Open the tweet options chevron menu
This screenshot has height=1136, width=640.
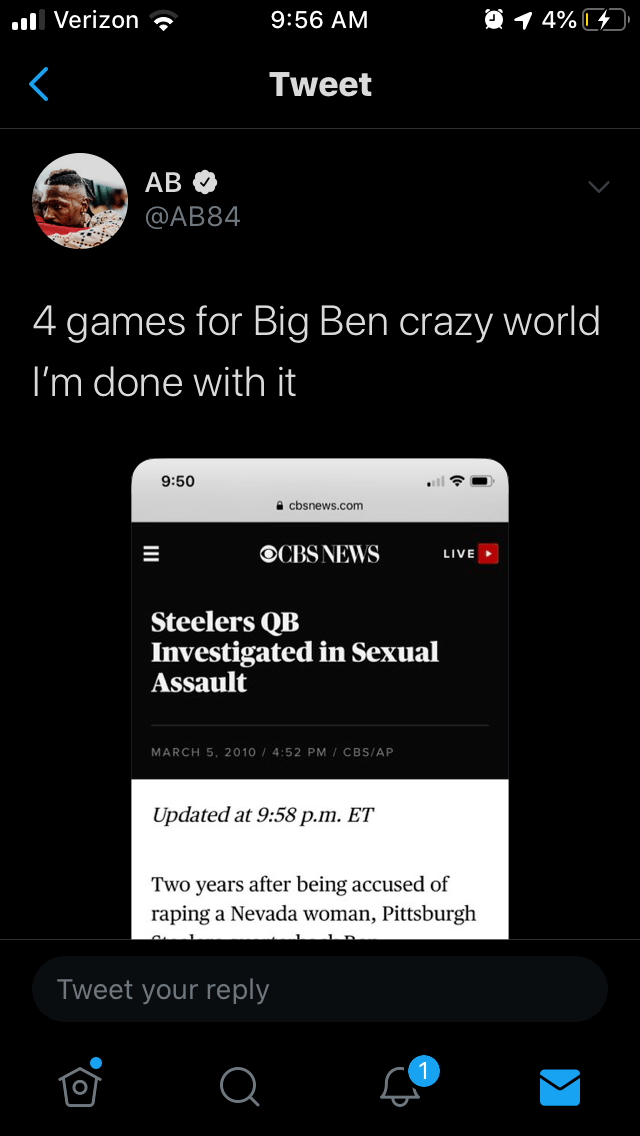click(599, 187)
